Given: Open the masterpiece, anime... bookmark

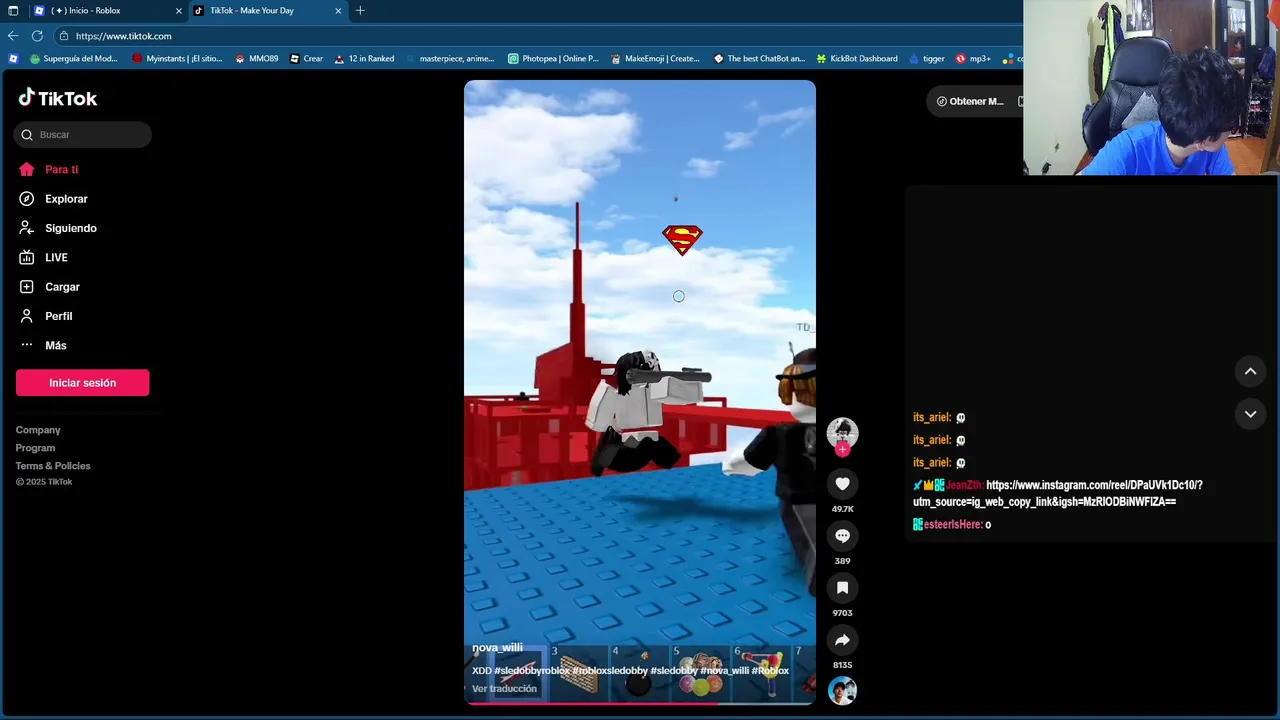Looking at the screenshot, I should click(x=449, y=59).
